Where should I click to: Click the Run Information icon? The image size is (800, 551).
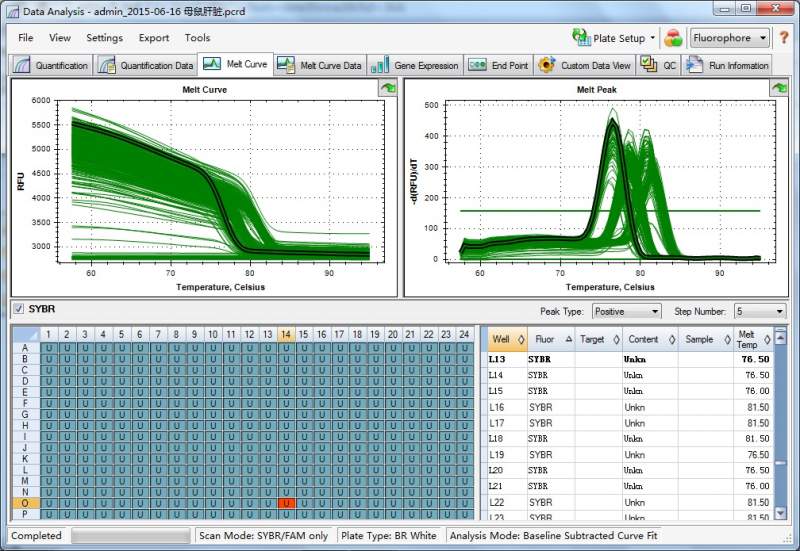point(694,65)
